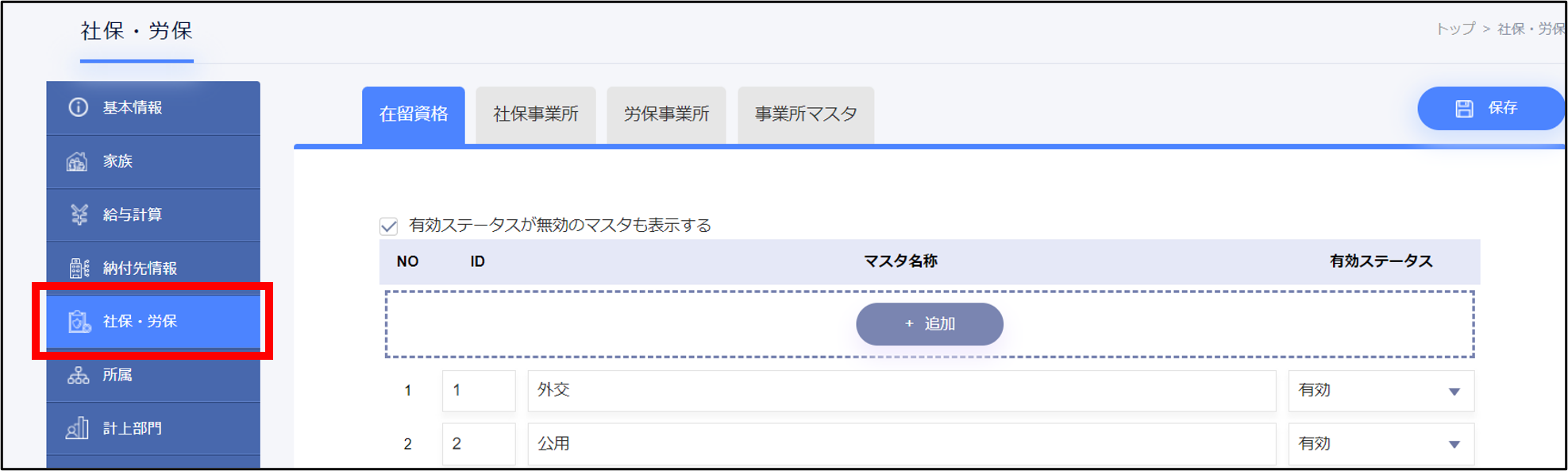Viewport: 1568px width, 471px height.
Task: Toggle 有効ステータスが無効のマスタも表示する checkbox
Action: 388,226
